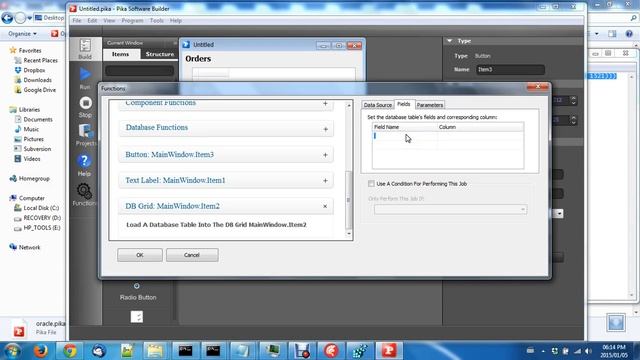This screenshot has height=360, width=640.
Task: Click OK in Functions dialog
Action: pyautogui.click(x=140, y=255)
